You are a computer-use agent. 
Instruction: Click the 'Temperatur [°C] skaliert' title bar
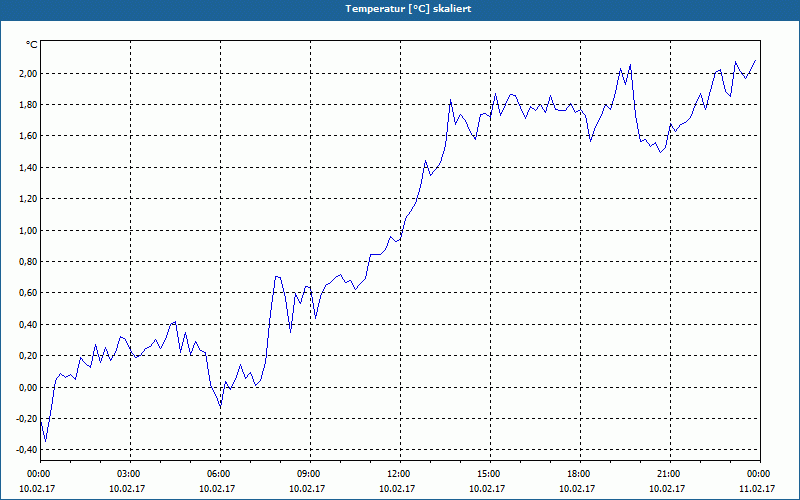point(400,9)
